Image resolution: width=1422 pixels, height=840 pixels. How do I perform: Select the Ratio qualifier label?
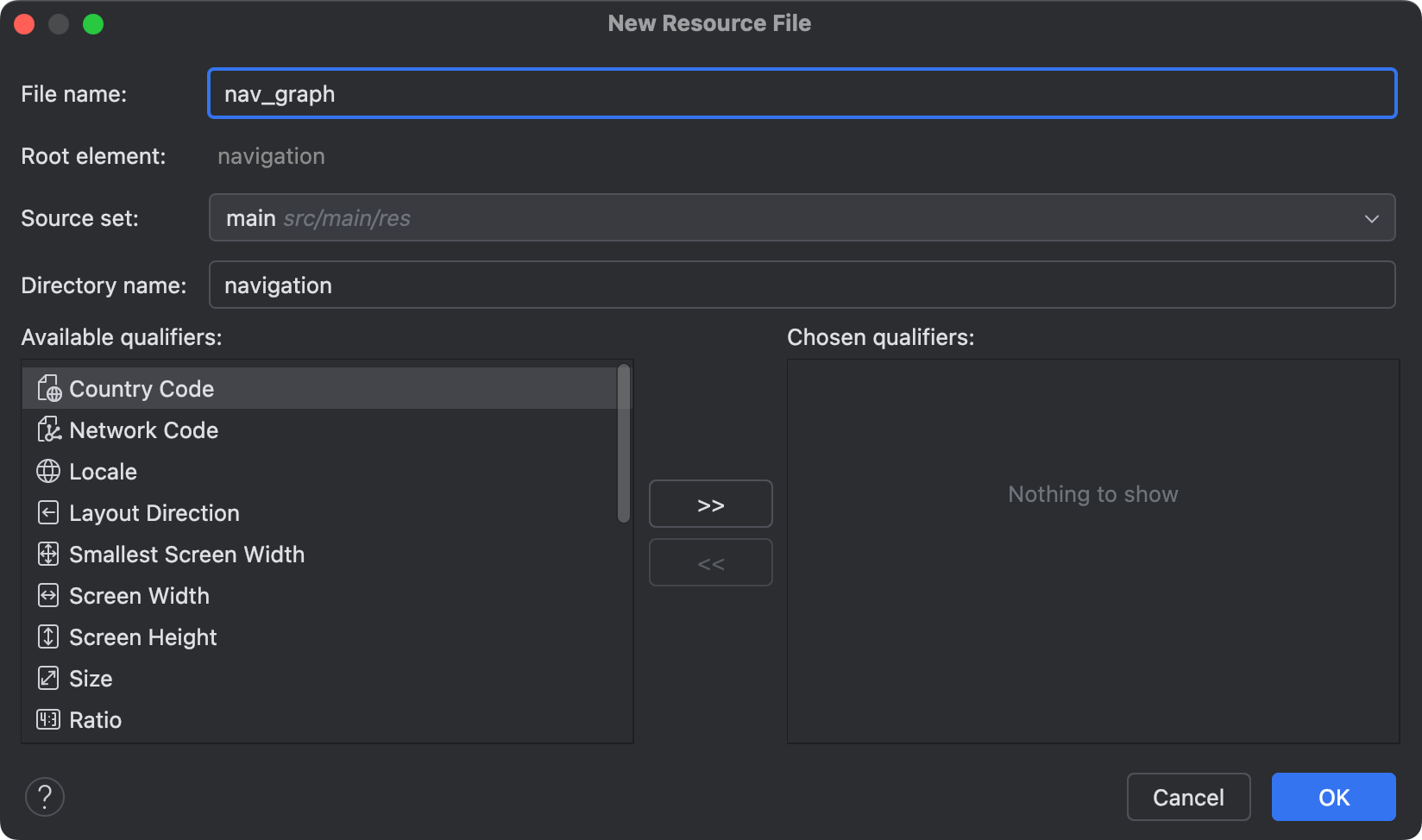point(96,720)
